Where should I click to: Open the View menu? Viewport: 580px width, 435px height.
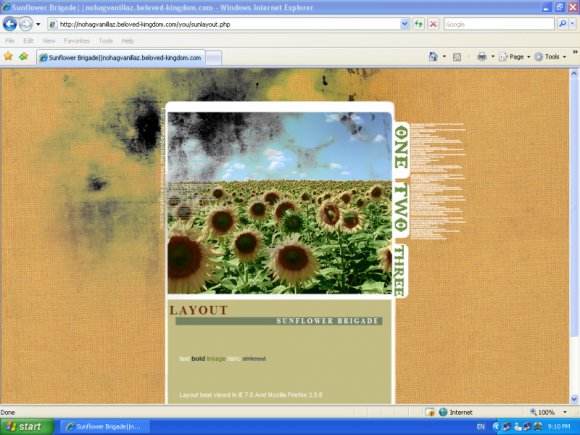[49, 41]
